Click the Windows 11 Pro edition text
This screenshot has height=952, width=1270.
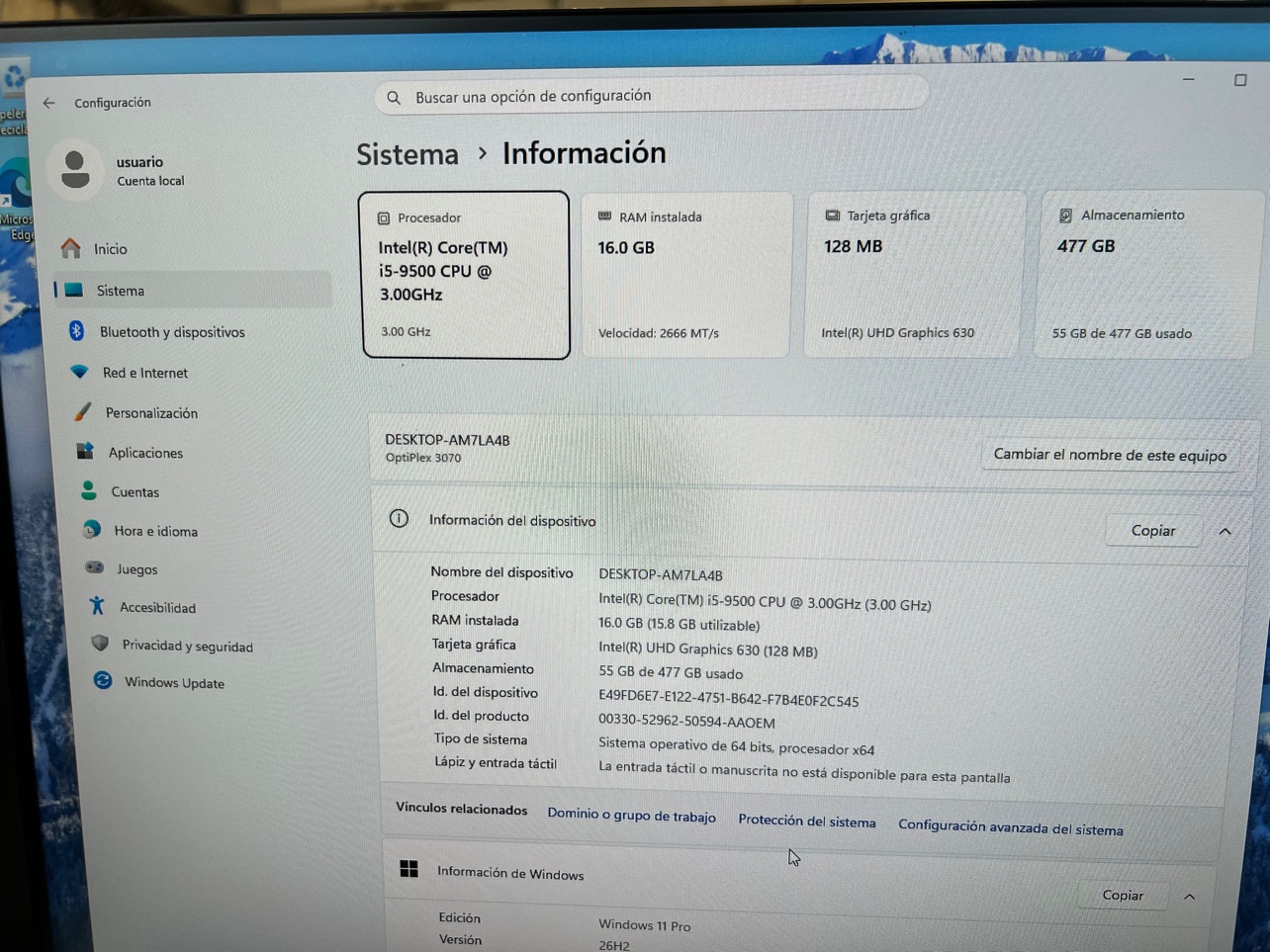[x=644, y=925]
